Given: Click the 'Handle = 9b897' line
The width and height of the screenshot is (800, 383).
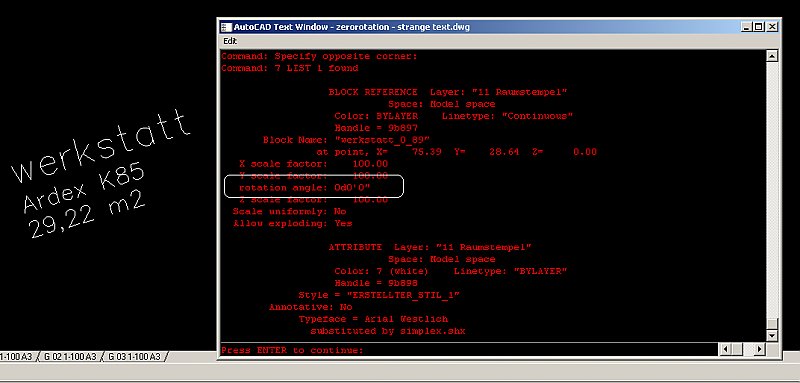Looking at the screenshot, I should pos(376,128).
